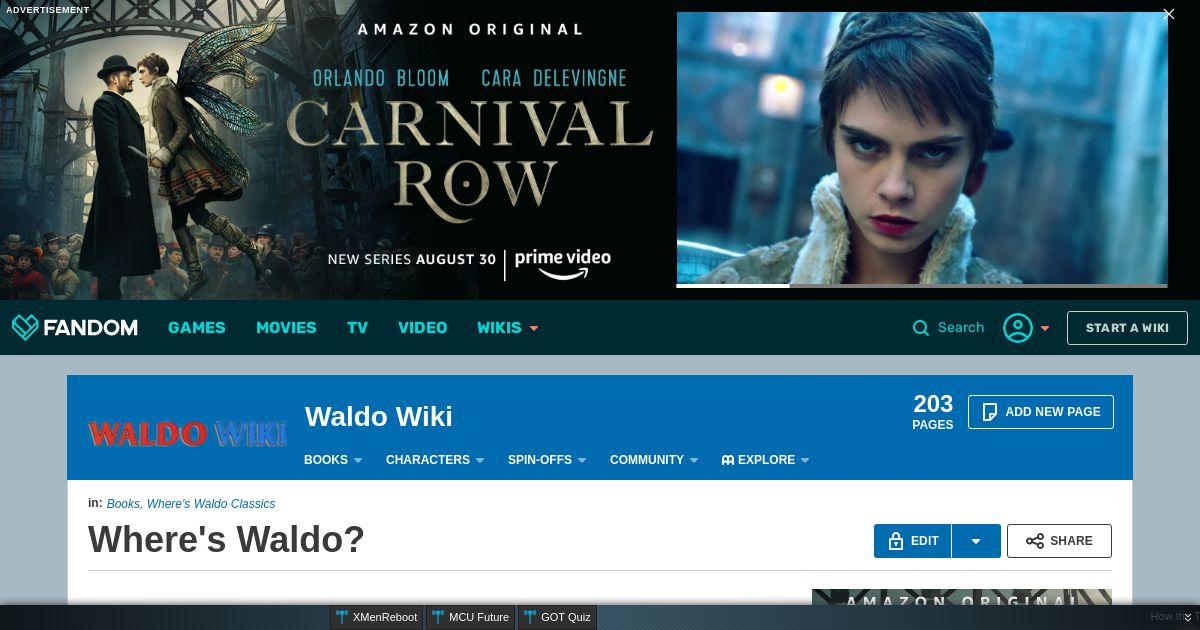The height and width of the screenshot is (630, 1200).
Task: Open the user account avatar icon
Action: click(1017, 328)
